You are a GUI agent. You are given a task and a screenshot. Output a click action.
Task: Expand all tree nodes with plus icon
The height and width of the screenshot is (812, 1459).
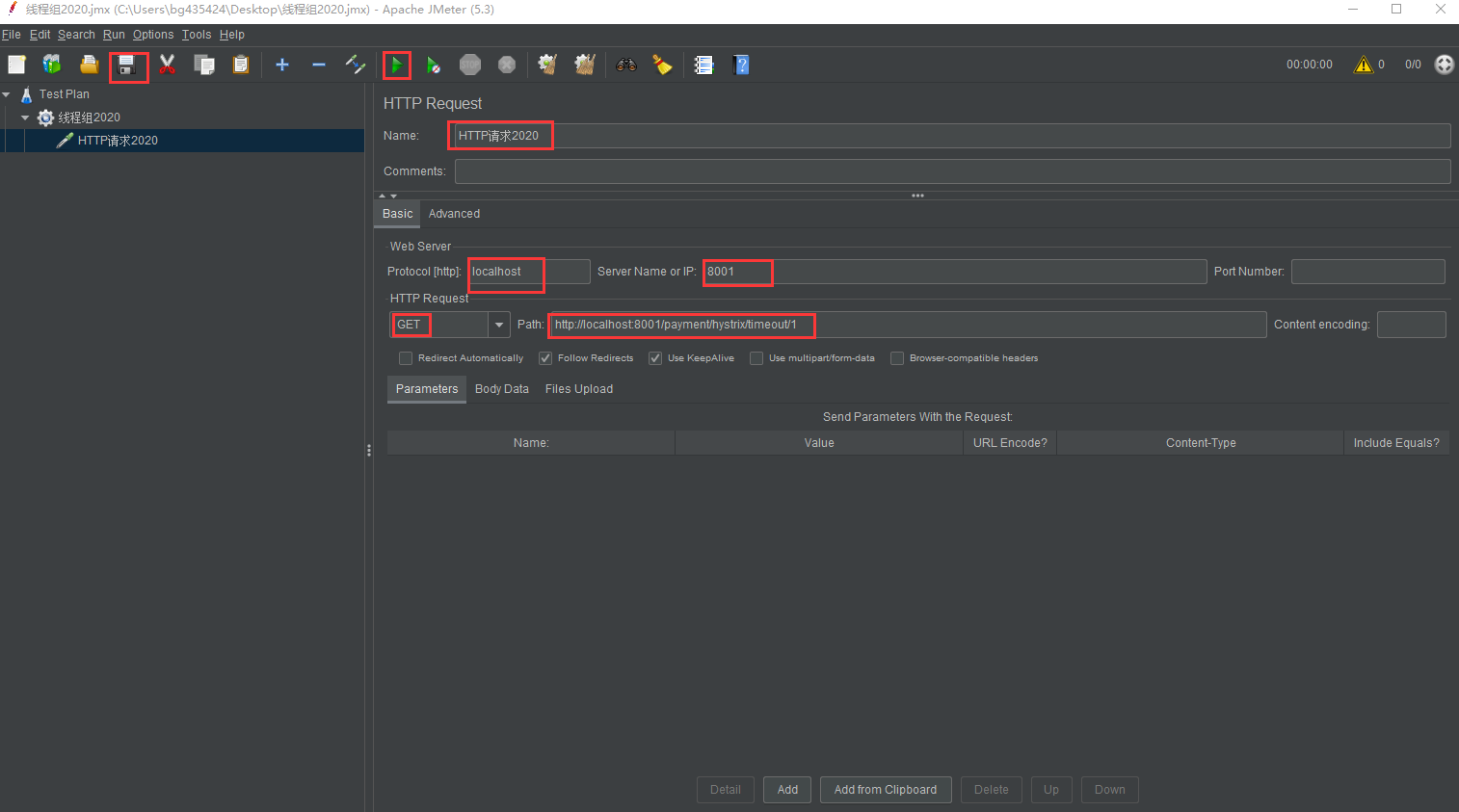[282, 65]
